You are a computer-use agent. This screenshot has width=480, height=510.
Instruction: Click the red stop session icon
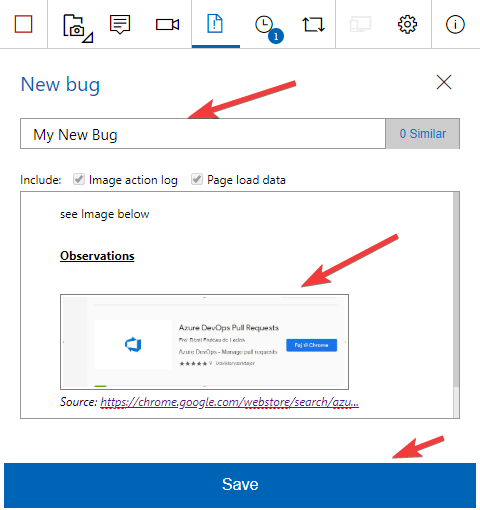(x=23, y=24)
